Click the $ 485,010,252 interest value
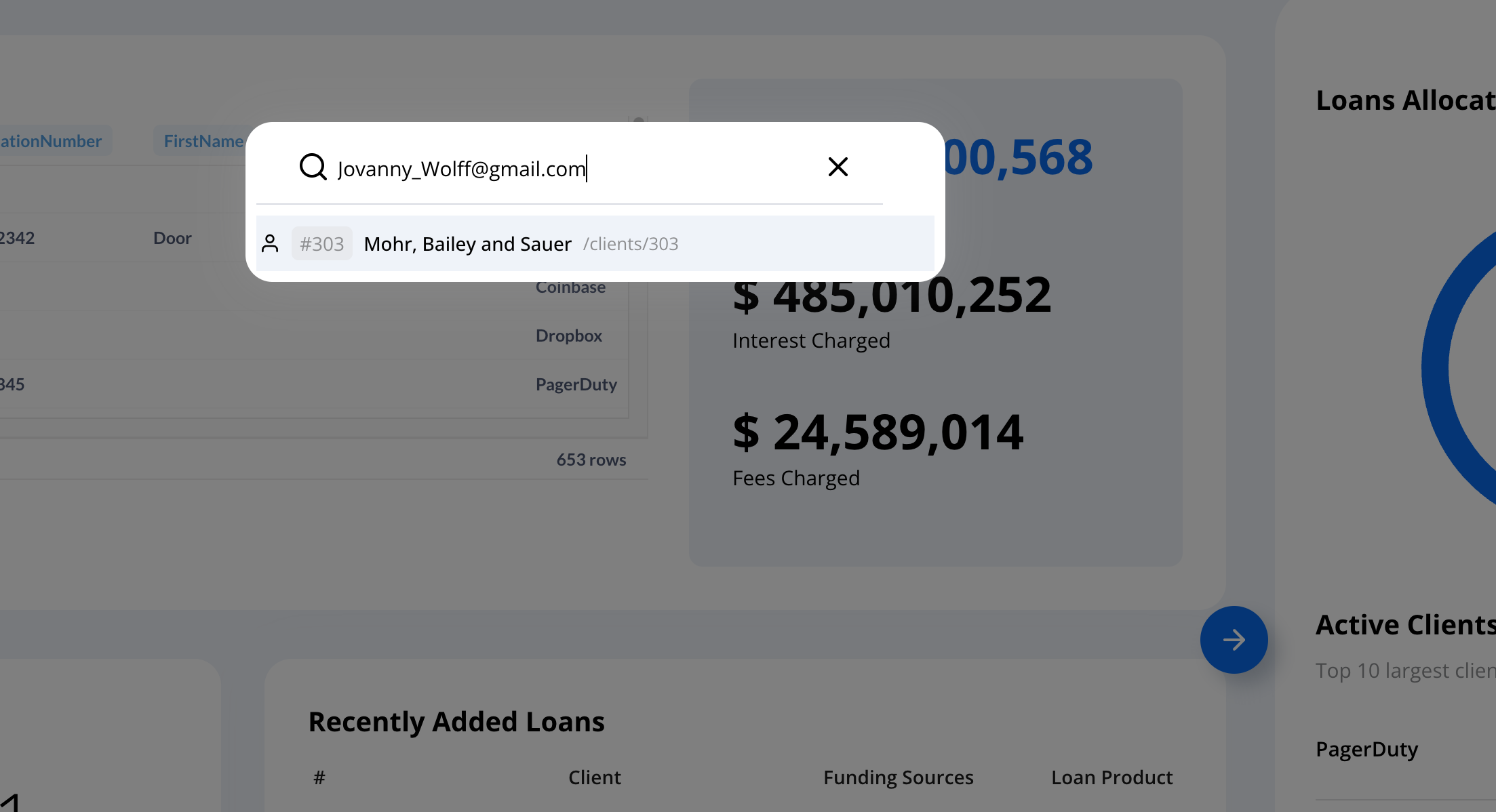 point(892,296)
